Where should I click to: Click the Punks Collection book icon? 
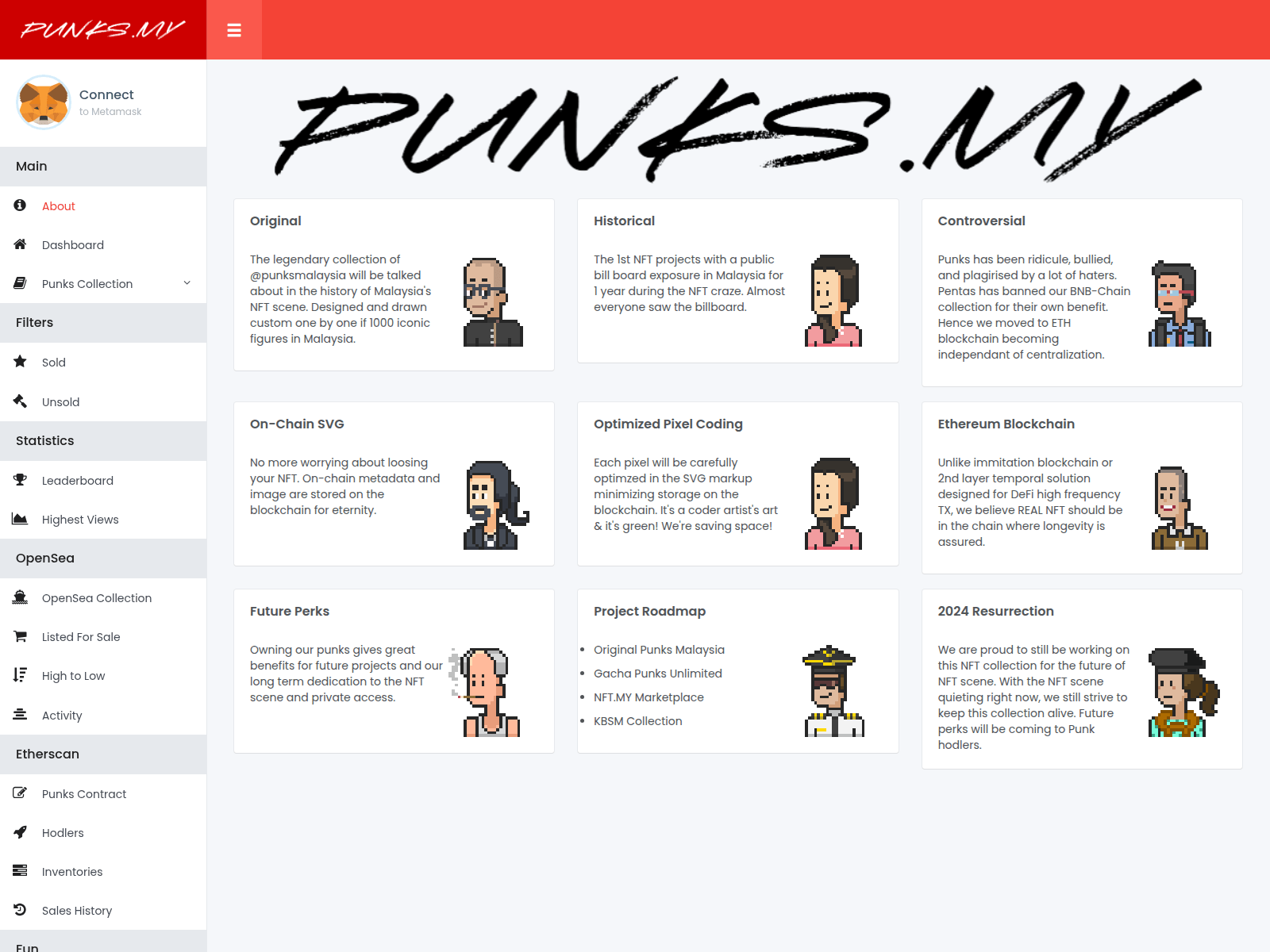[20, 283]
